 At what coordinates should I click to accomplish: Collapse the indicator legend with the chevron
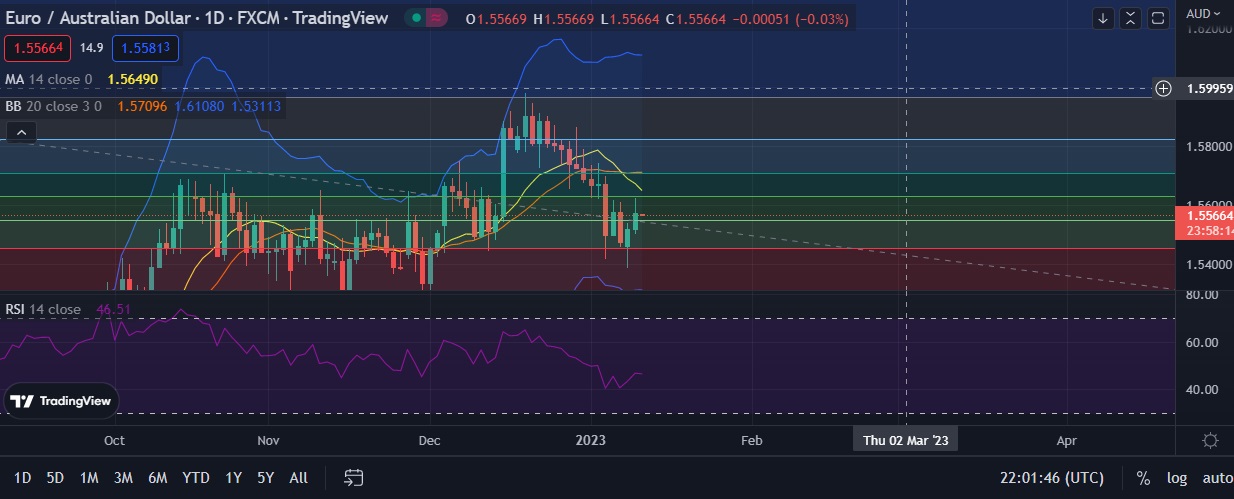point(21,132)
